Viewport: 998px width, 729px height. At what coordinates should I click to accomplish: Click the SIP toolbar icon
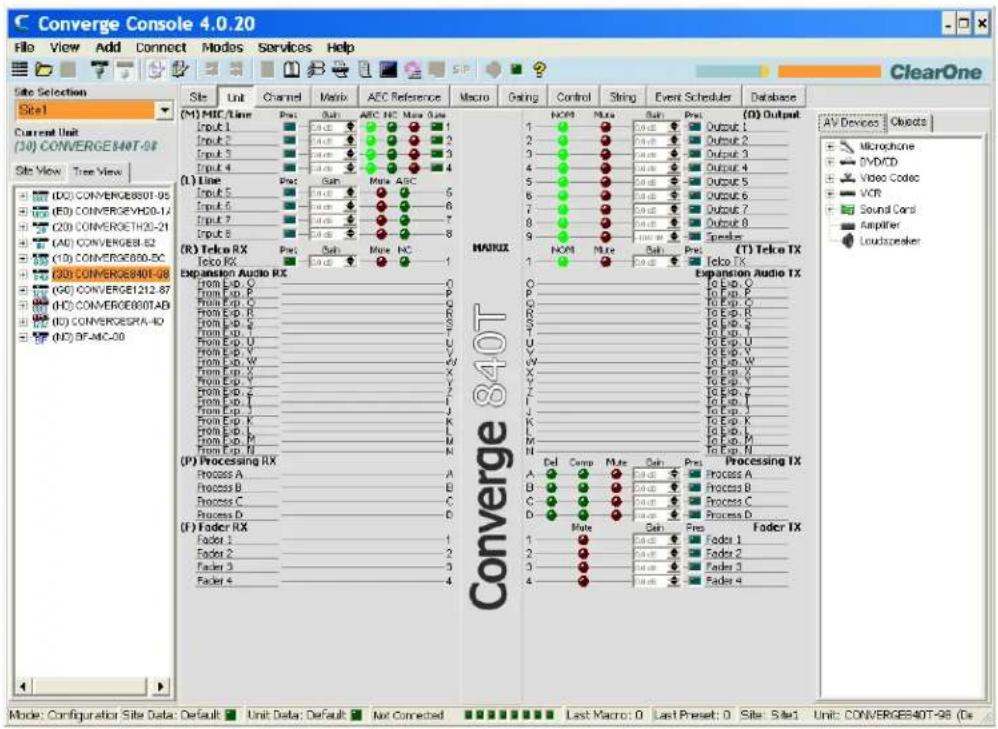pyautogui.click(x=461, y=69)
